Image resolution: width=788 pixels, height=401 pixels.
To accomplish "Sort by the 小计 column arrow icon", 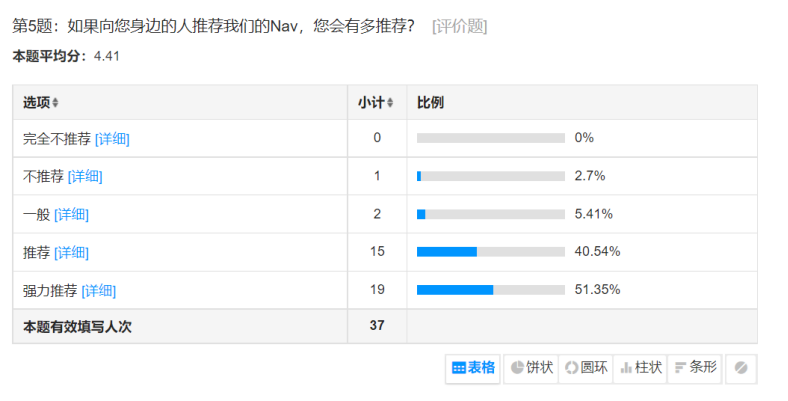I will point(390,103).
